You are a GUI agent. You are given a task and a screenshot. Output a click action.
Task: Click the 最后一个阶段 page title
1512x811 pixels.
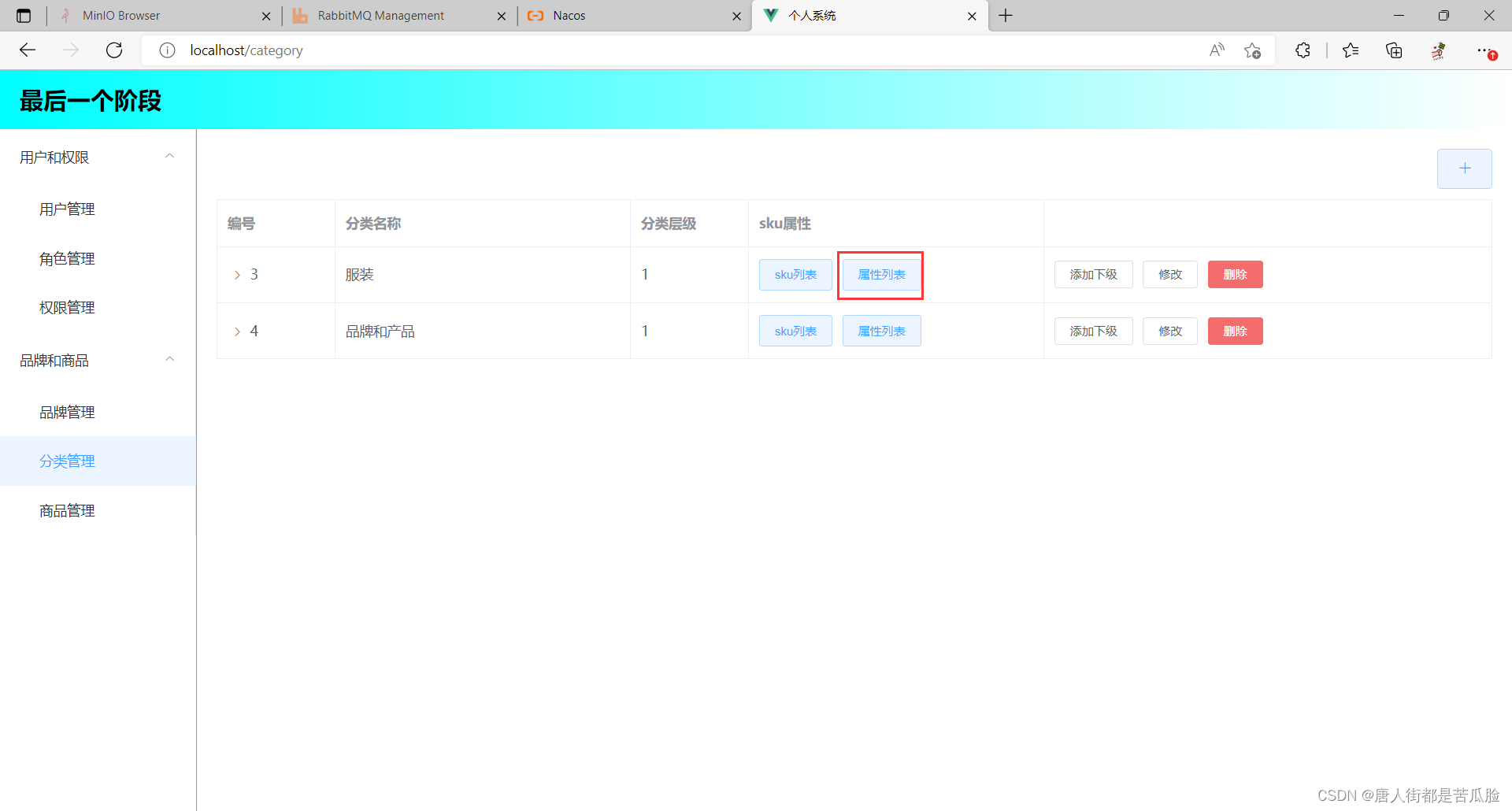coord(91,101)
